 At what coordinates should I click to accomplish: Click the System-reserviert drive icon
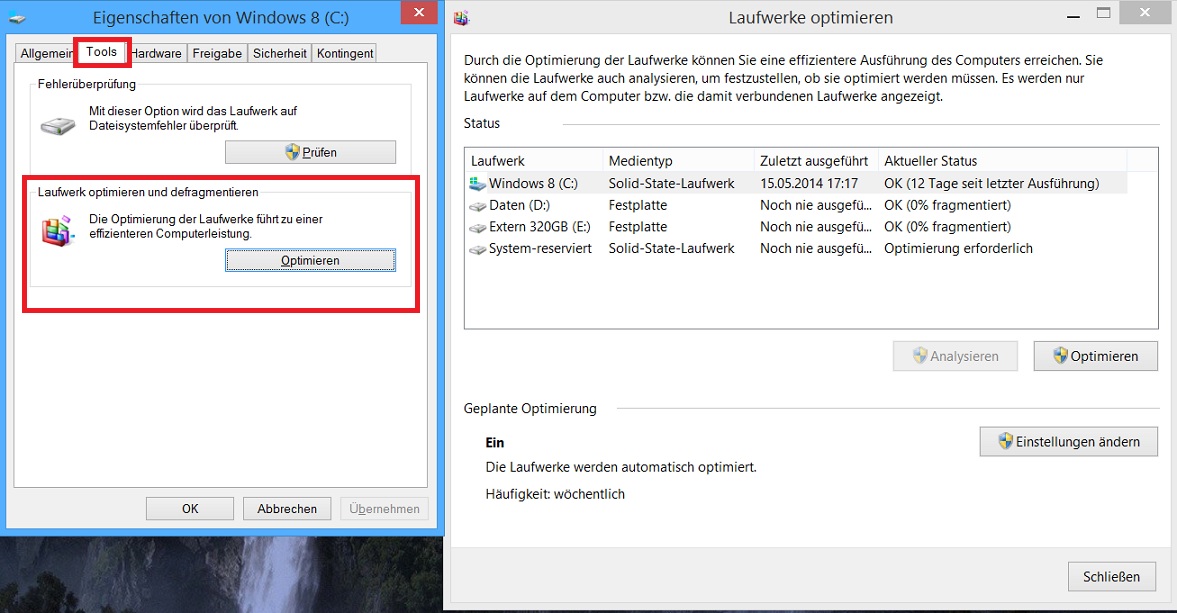point(477,249)
